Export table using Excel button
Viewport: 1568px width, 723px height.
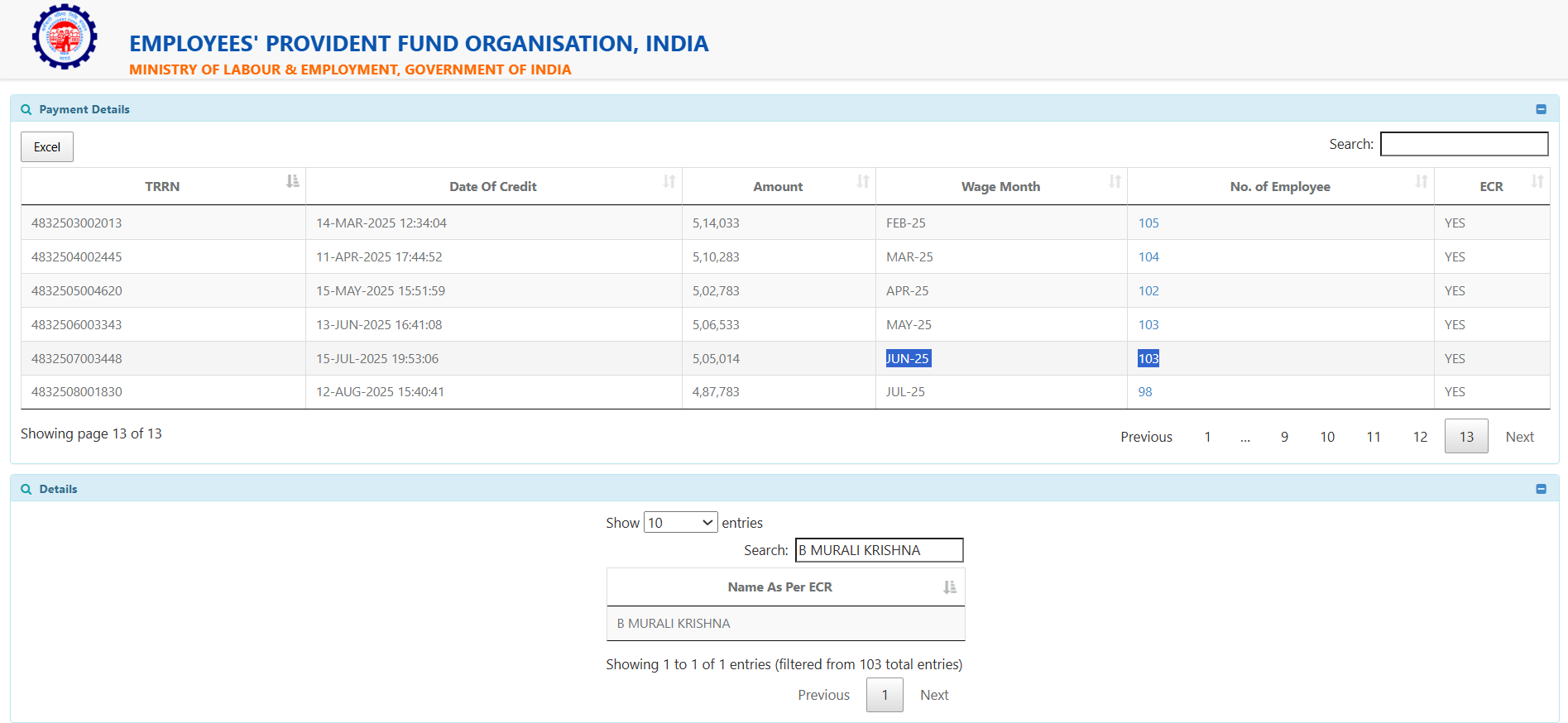click(x=47, y=147)
